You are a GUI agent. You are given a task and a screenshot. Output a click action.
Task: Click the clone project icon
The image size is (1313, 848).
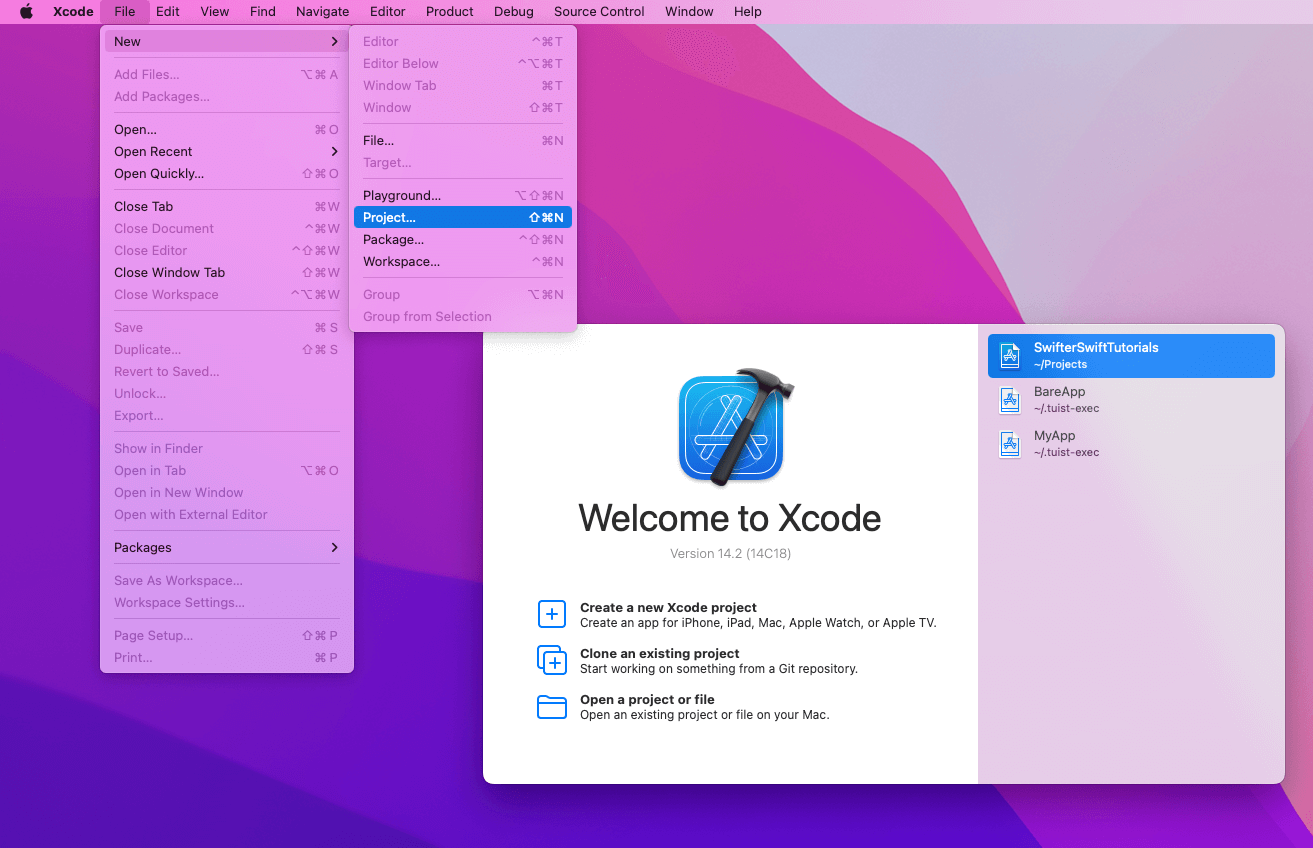(x=552, y=660)
